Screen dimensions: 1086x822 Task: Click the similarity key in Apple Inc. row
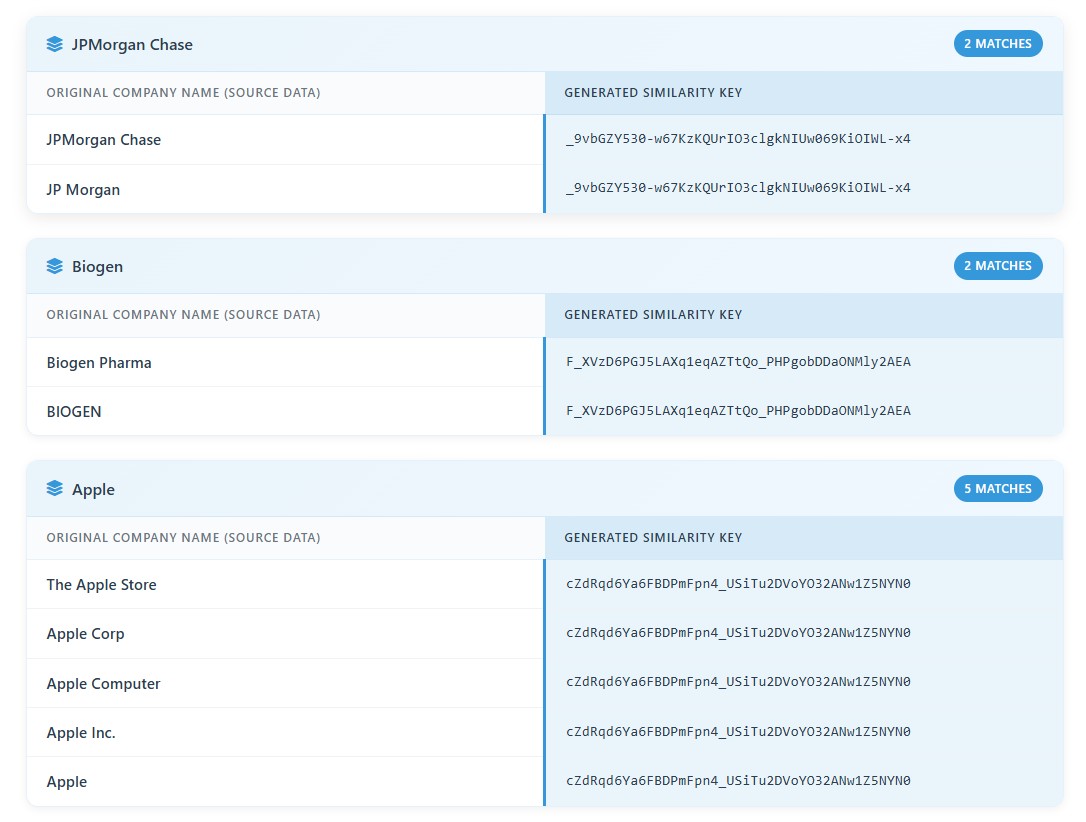(x=738, y=732)
